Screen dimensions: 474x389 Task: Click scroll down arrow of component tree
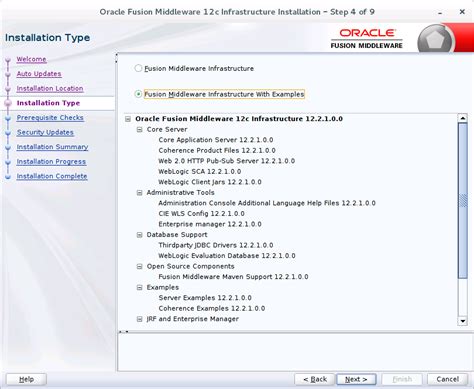point(463,321)
